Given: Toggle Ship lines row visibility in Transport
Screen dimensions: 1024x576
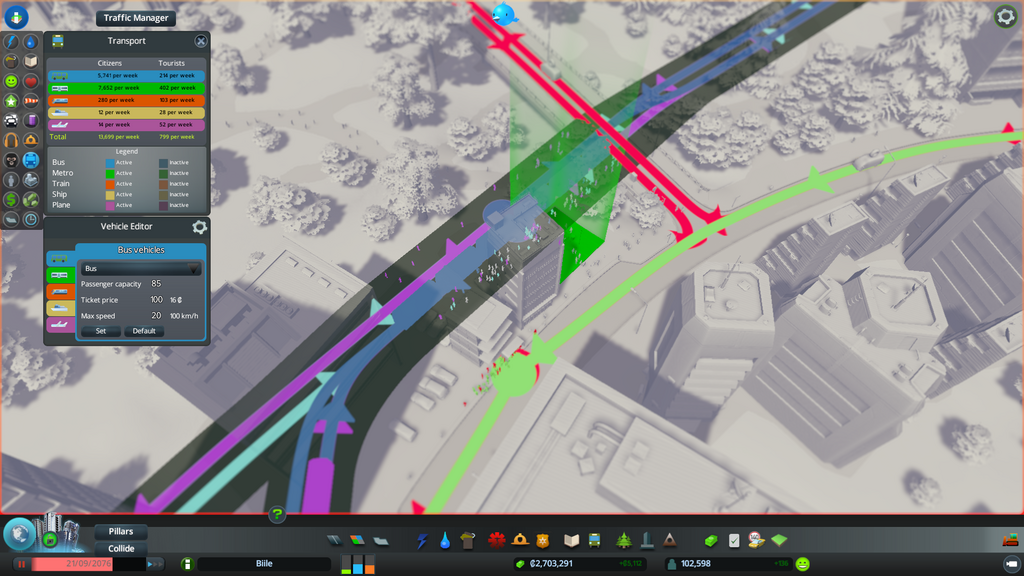Looking at the screenshot, I should pos(125,112).
